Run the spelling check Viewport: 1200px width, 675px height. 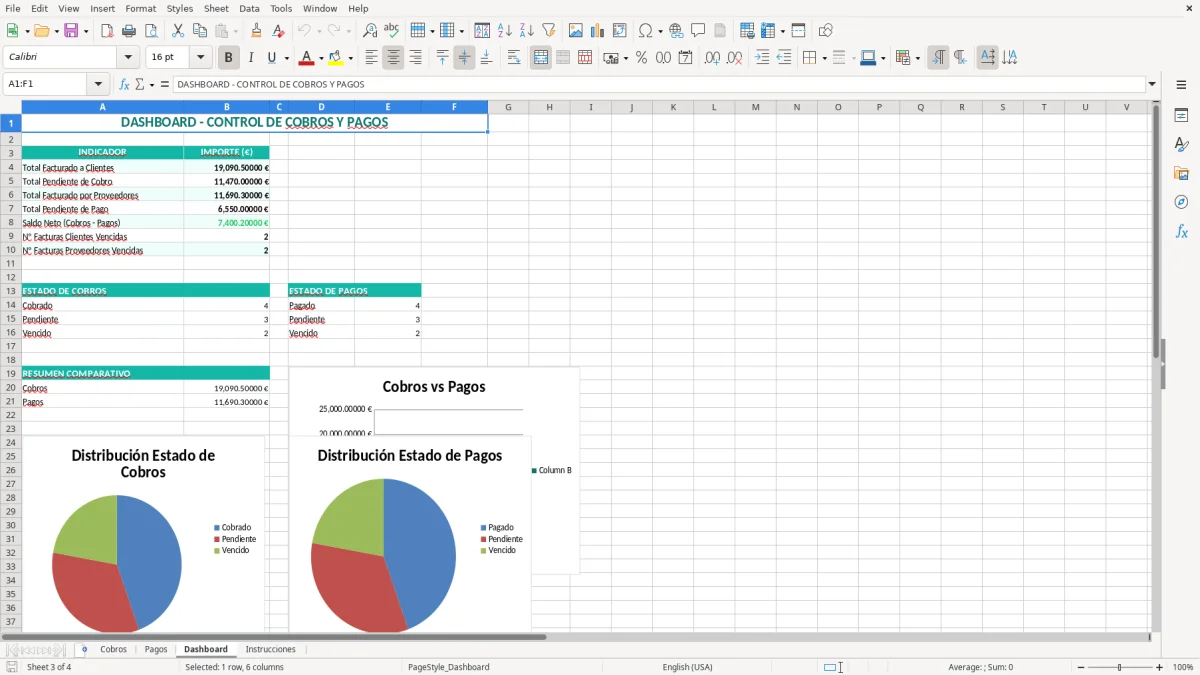392,31
